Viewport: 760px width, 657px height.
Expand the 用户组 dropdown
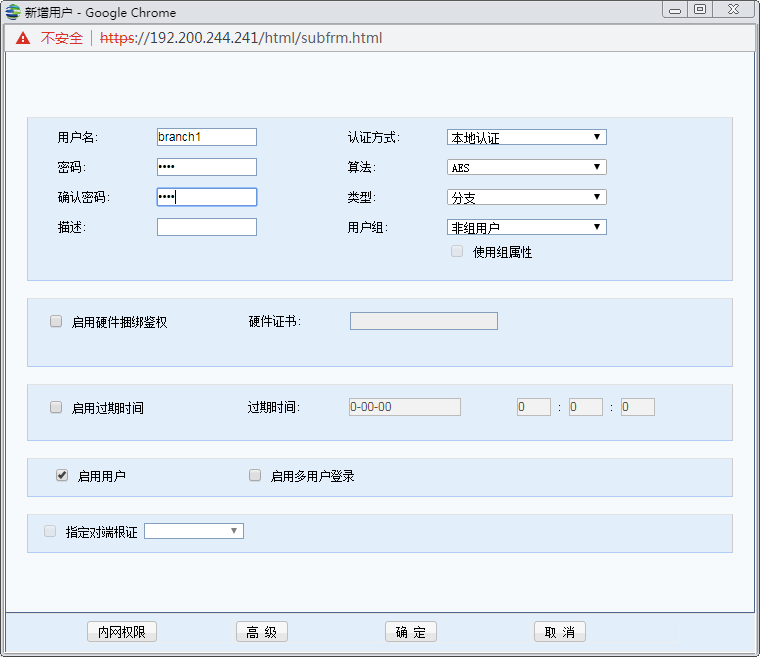526,227
